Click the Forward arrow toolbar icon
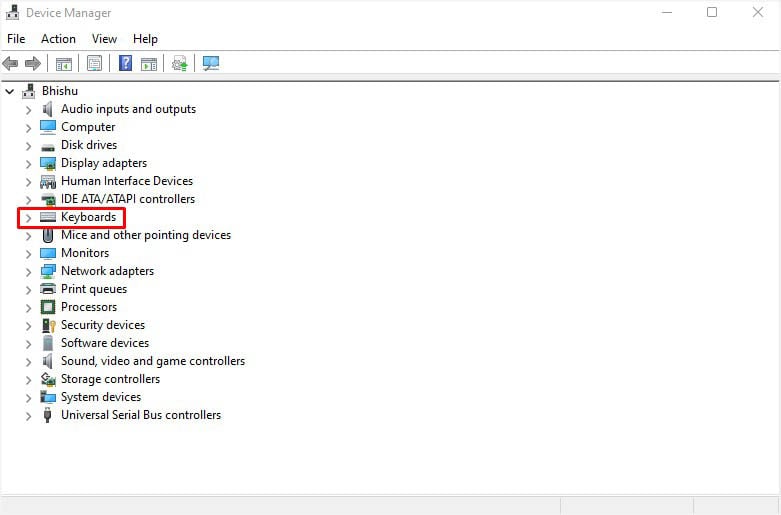 pyautogui.click(x=33, y=63)
